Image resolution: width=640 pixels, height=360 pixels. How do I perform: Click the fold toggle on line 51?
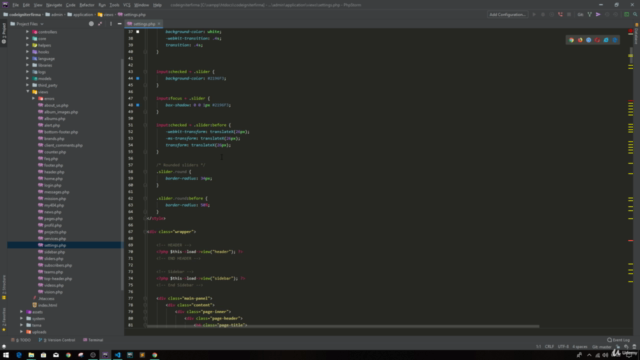(x=145, y=125)
